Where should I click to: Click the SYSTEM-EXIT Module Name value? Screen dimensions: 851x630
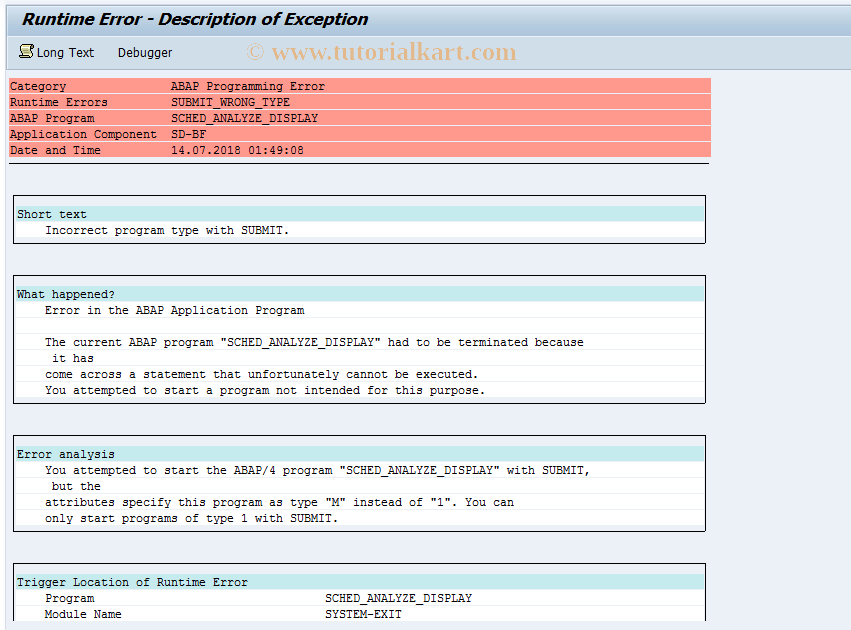coord(363,613)
